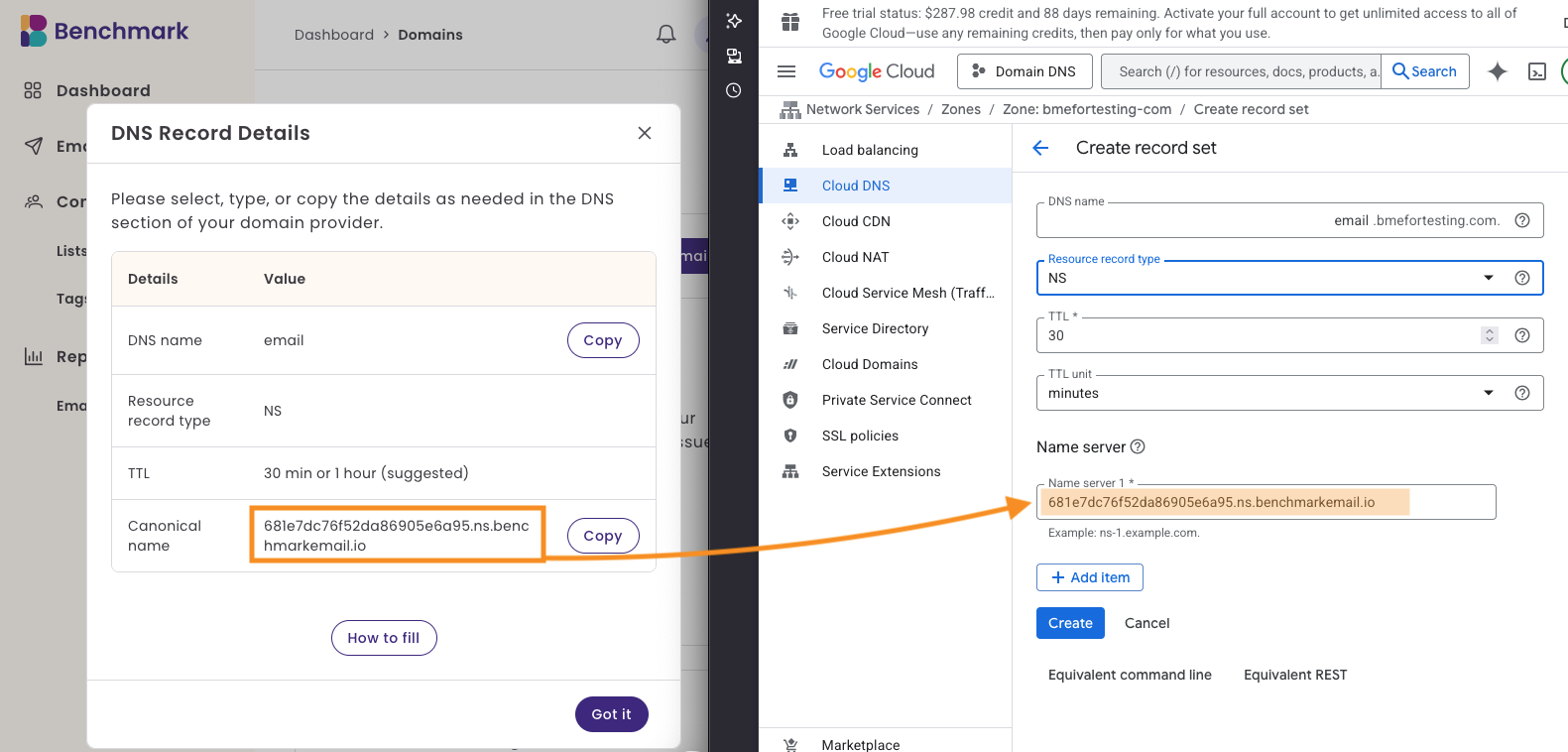Open the Benchmark notifications bell

pos(666,35)
